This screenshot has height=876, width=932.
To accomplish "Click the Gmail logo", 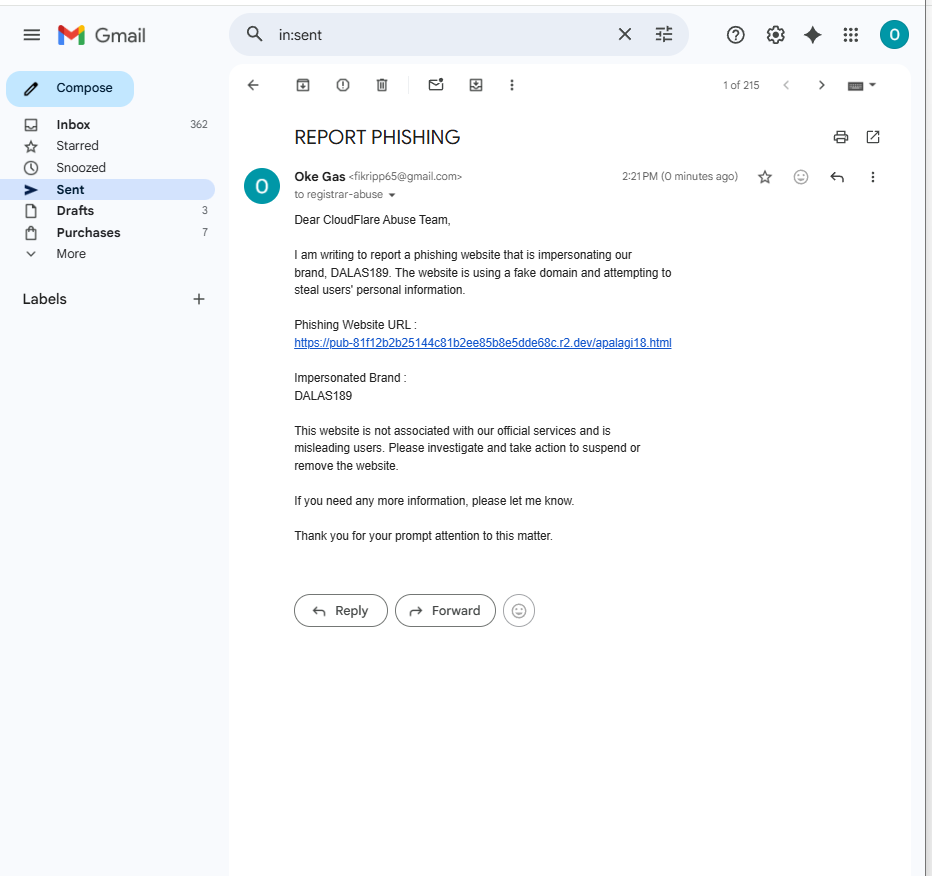I will coord(102,35).
